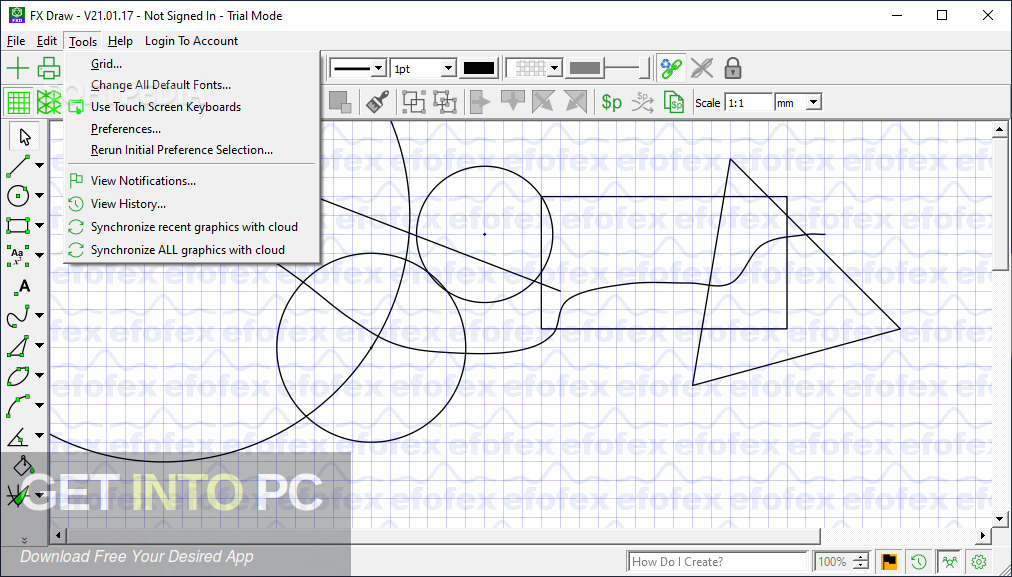Choose Preferences from the Tools menu
1012x577 pixels.
(126, 129)
